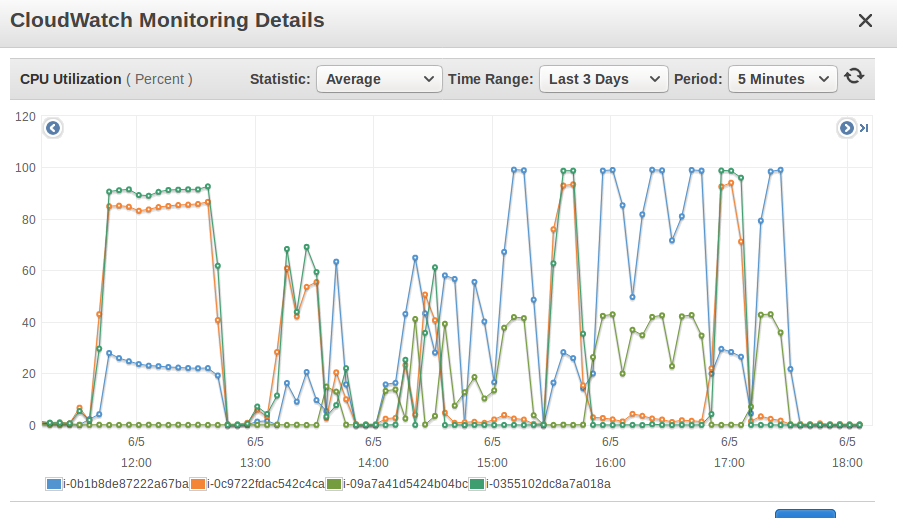The height and width of the screenshot is (518, 897).
Task: Select legend label i-0355102dc8a7a018a
Action: [548, 484]
